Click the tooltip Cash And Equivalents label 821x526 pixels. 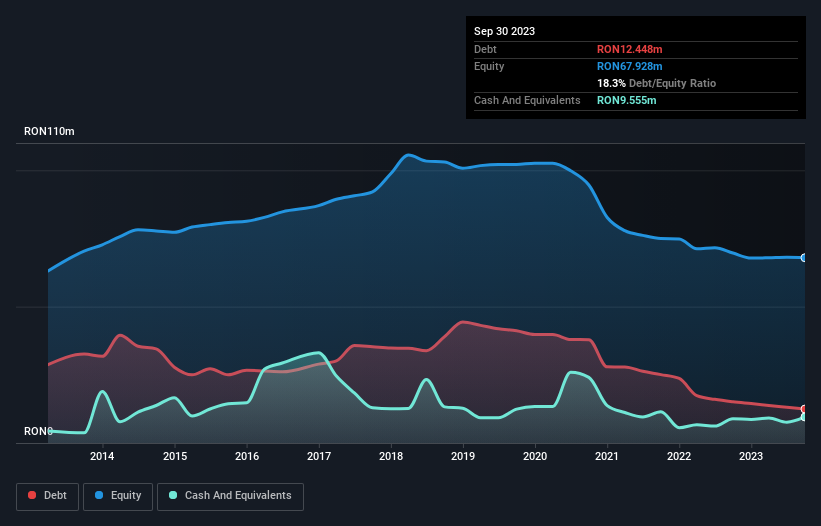[x=527, y=100]
